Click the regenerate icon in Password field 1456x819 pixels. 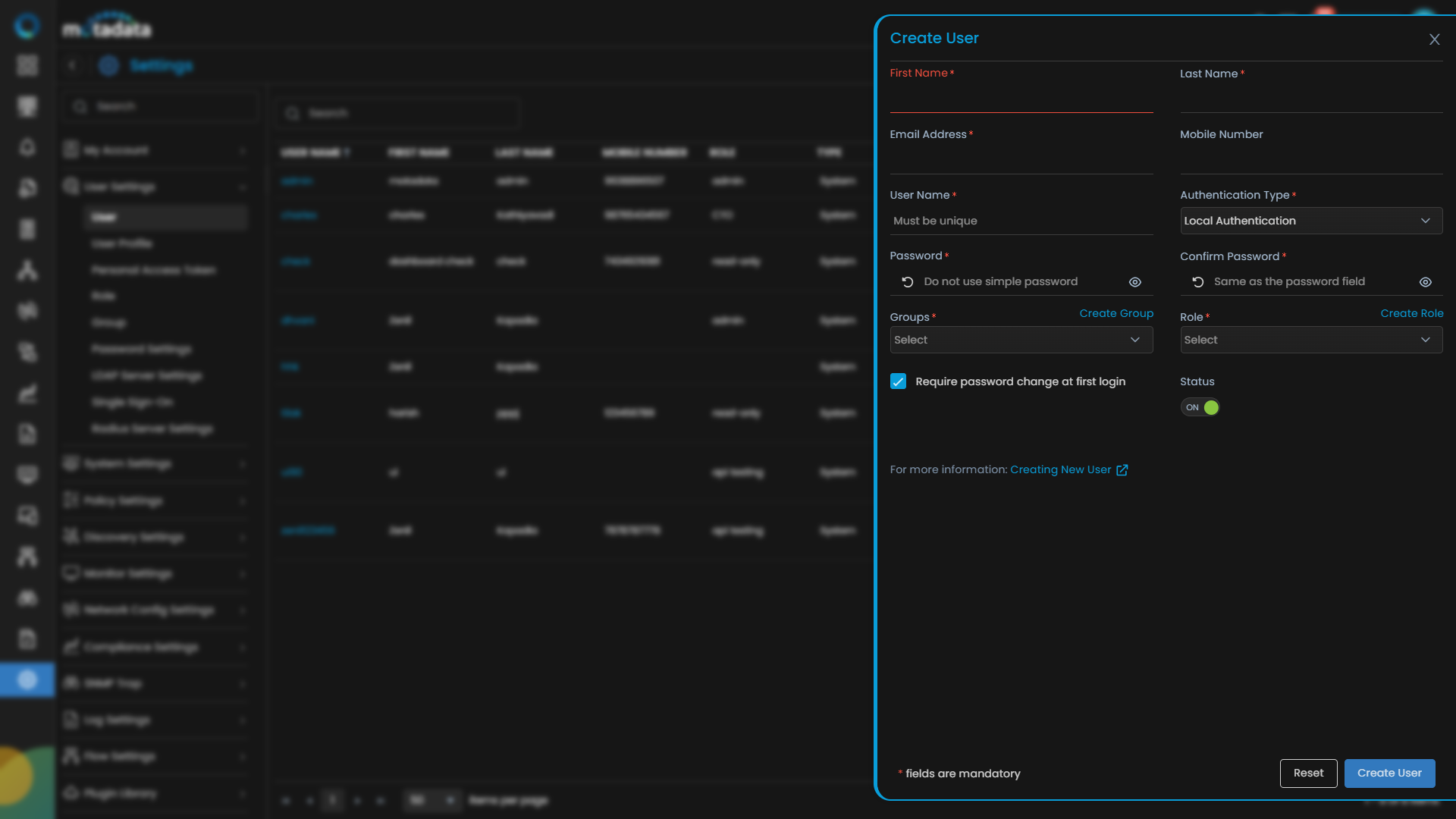tap(907, 282)
